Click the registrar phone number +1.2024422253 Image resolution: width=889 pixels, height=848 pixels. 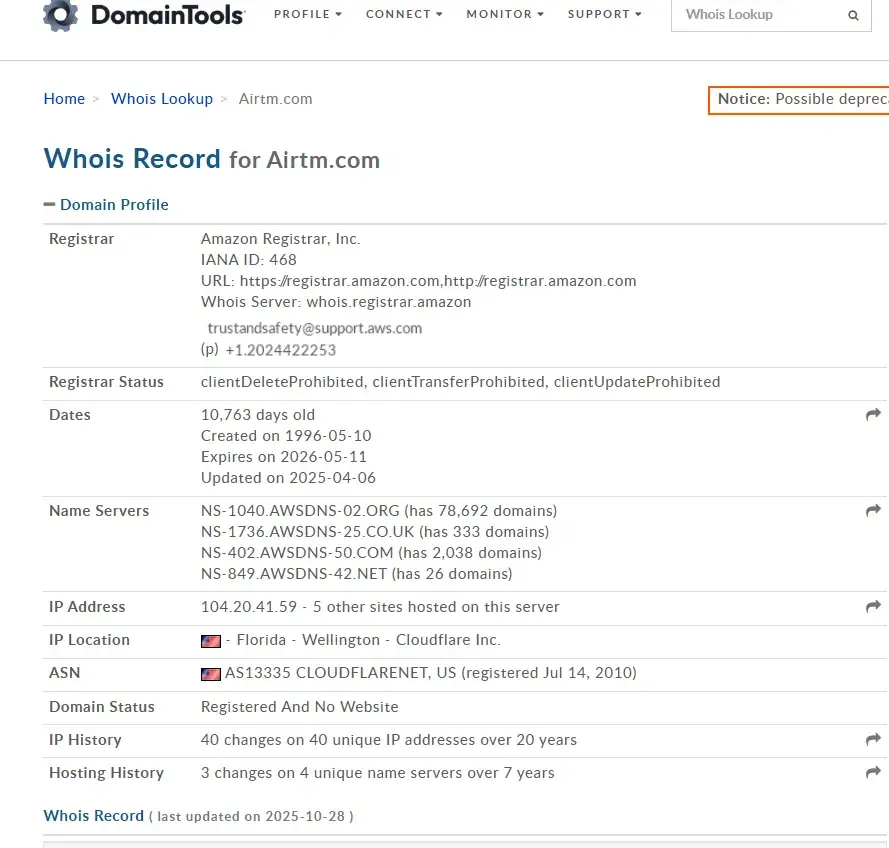(x=281, y=350)
